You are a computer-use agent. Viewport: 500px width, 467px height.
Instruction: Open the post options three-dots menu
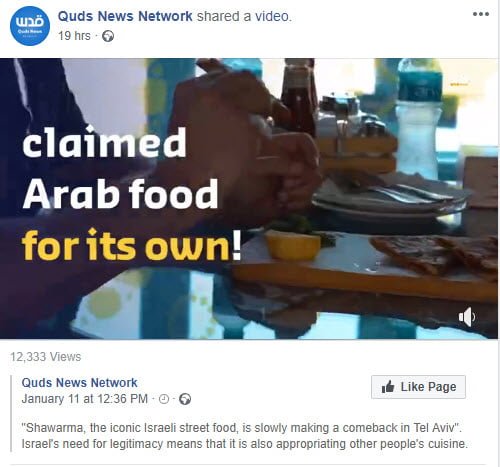(x=481, y=14)
